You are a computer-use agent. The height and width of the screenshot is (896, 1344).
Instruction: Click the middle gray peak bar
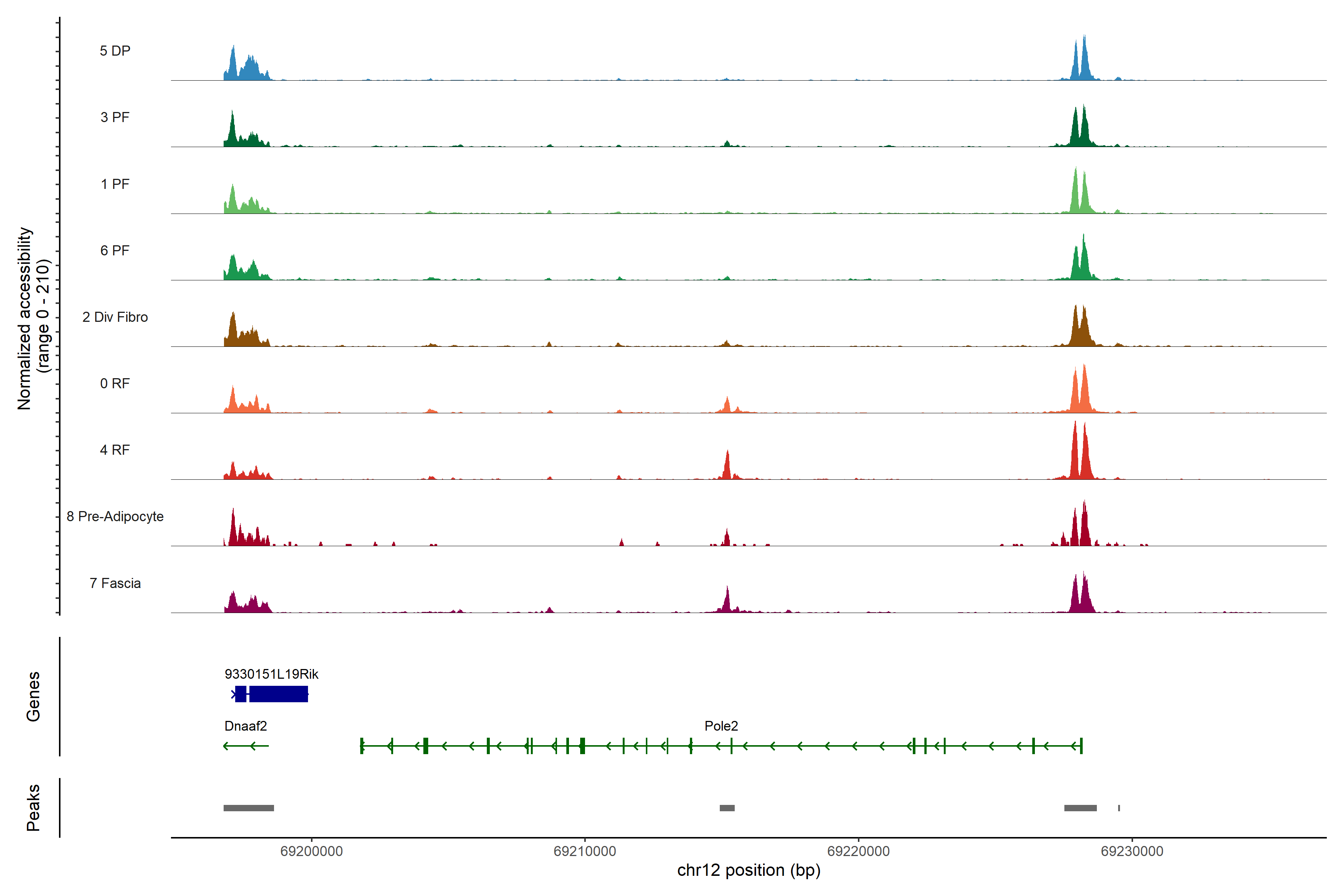(727, 808)
